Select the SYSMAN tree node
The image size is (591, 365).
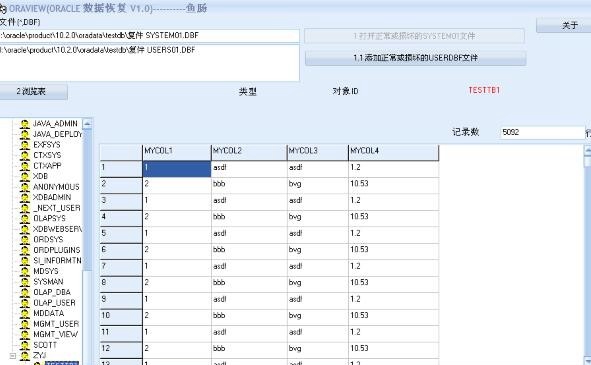point(48,282)
